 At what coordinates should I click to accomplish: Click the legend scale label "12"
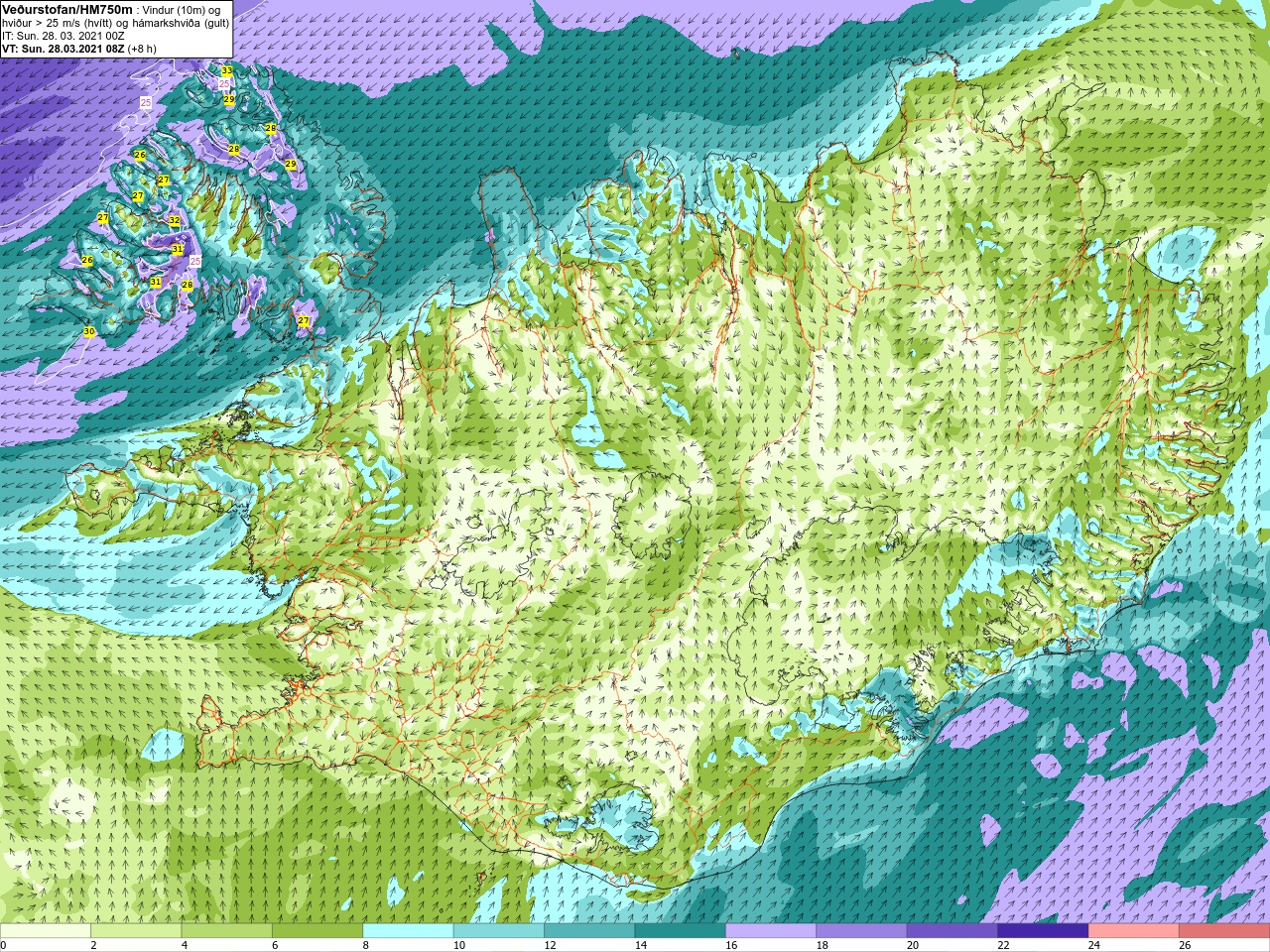point(550,945)
